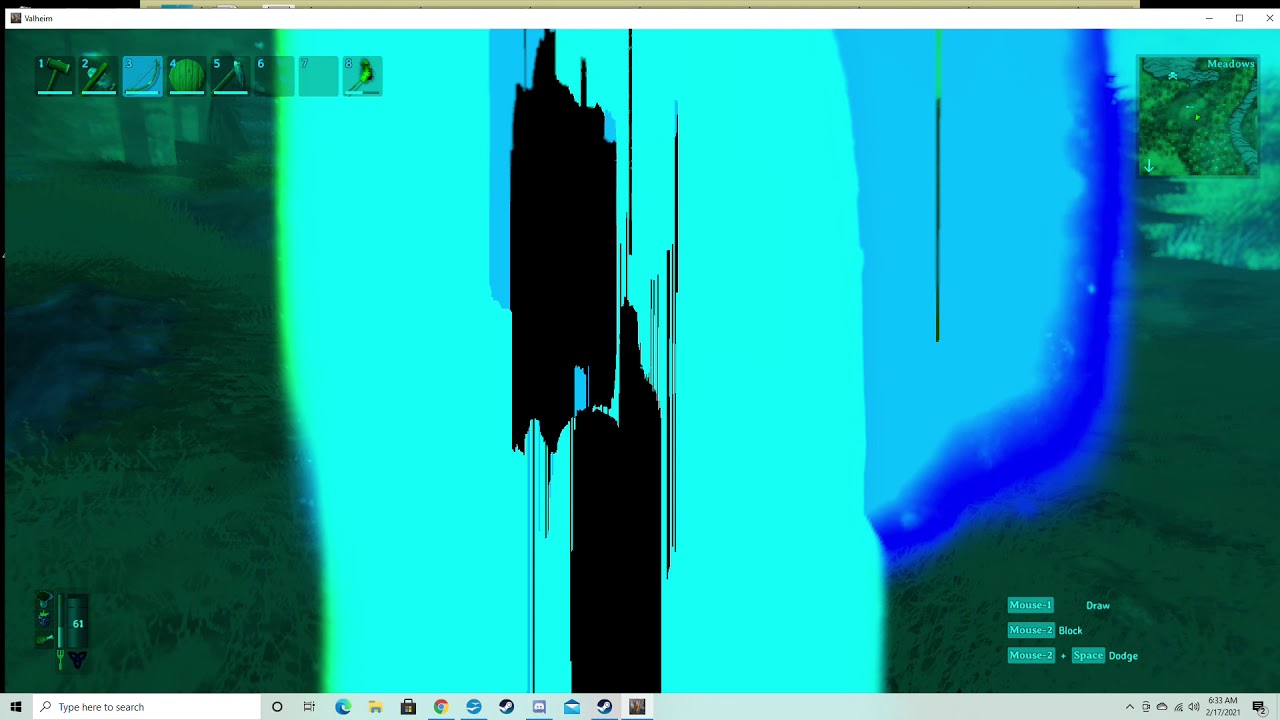Select empty hotbar slot 7

[x=319, y=76]
